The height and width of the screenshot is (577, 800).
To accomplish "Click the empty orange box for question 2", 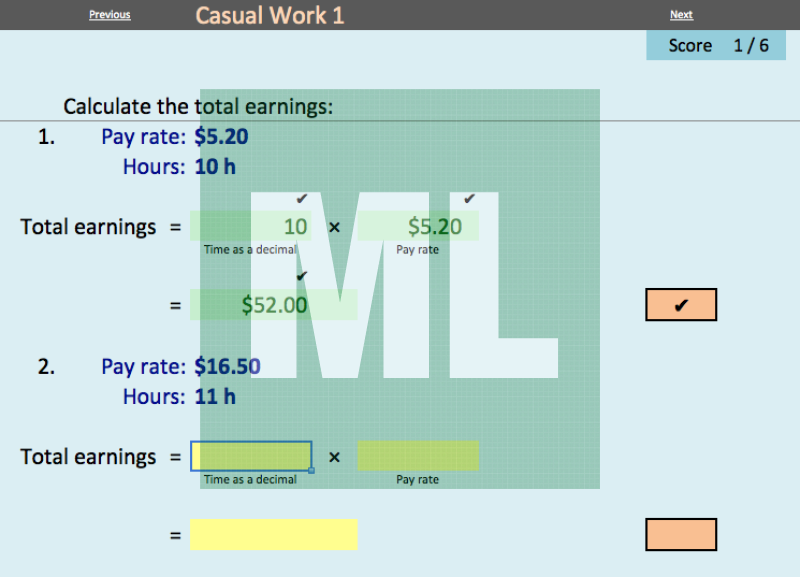I will pos(681,535).
